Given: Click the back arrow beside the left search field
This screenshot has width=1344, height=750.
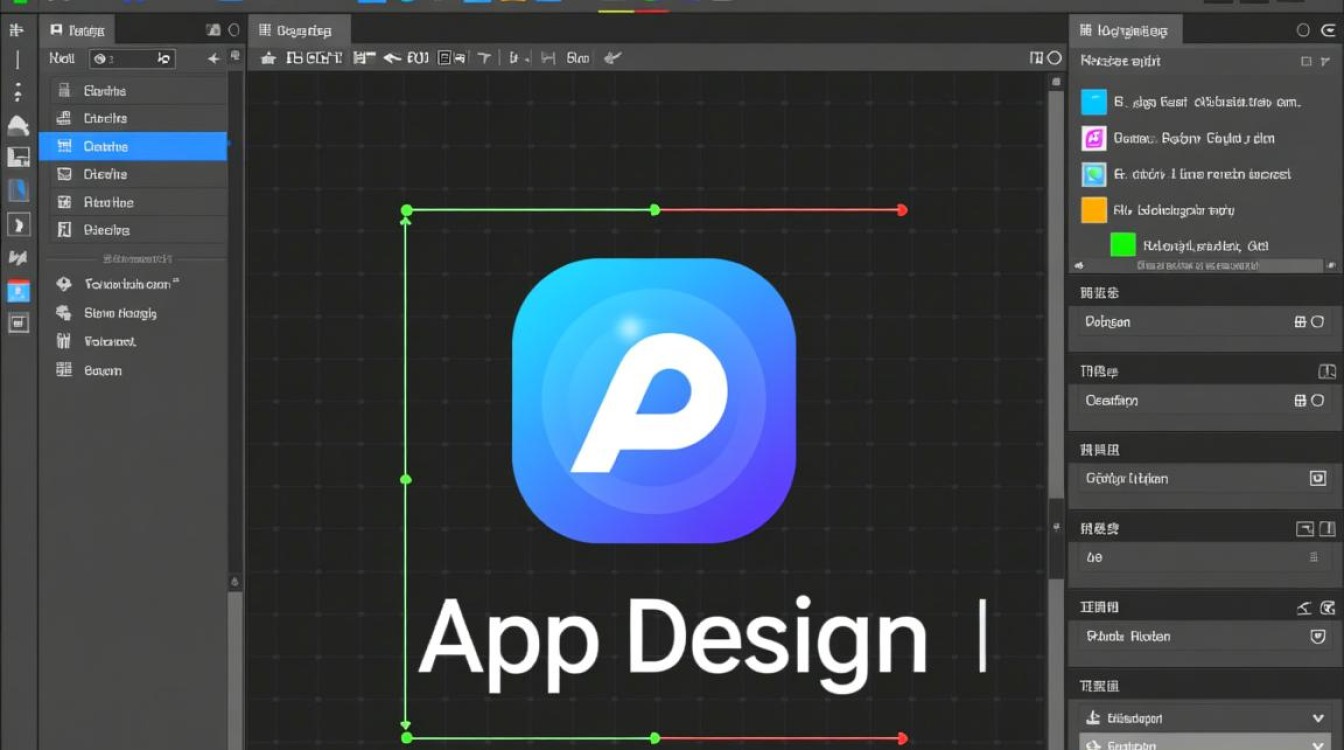Looking at the screenshot, I should (x=213, y=59).
